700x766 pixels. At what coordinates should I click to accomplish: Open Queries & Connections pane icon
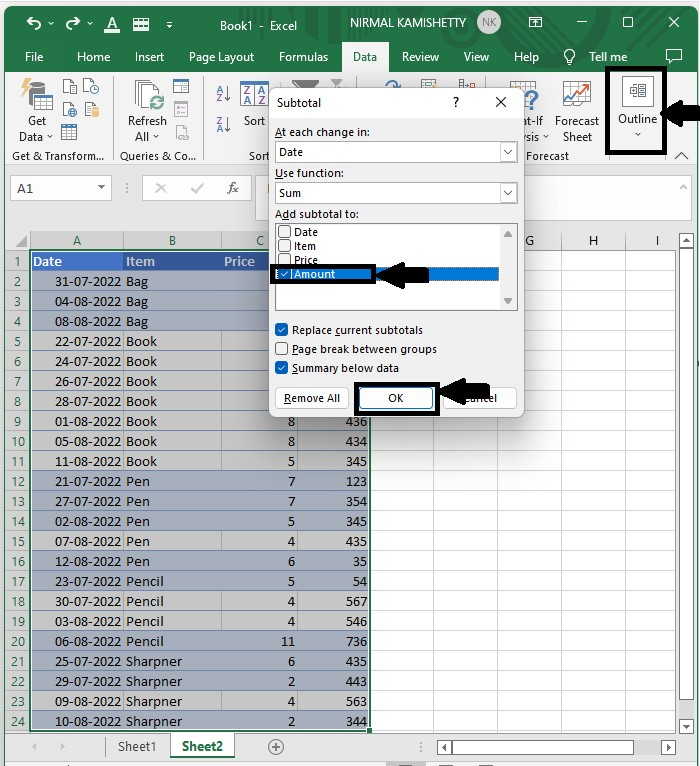click(x=181, y=86)
